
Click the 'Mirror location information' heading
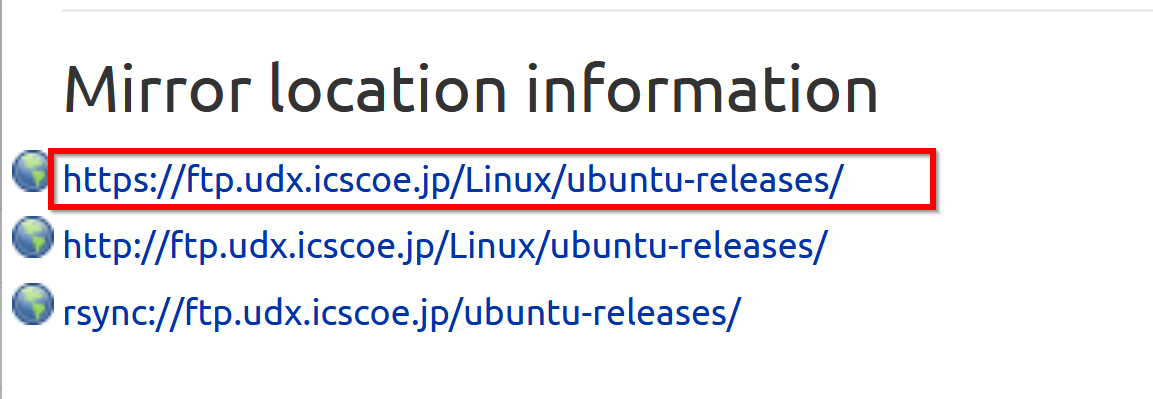click(x=471, y=88)
